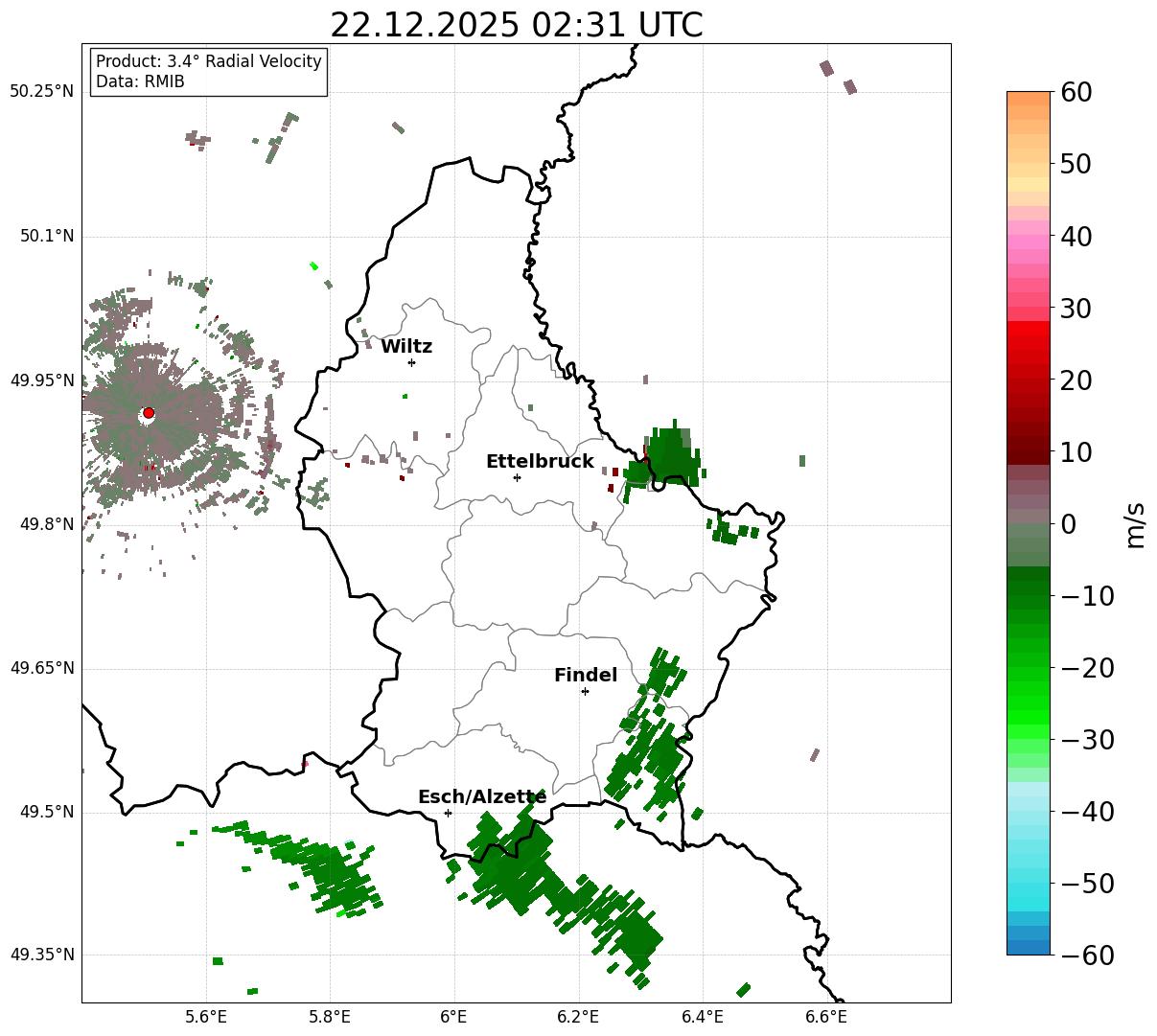The height and width of the screenshot is (1036, 1157).
Task: Click the colorbar value 40
Action: pos(1076,236)
